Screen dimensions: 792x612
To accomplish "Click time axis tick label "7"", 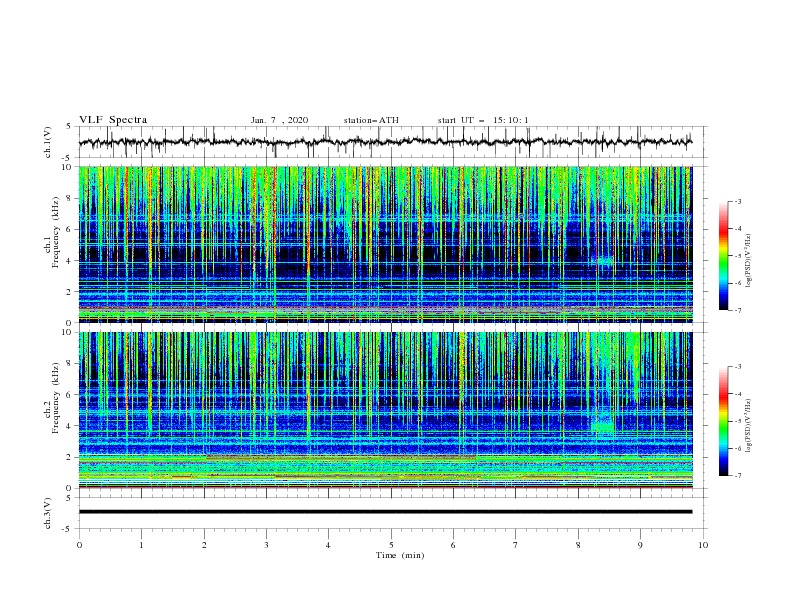I will (x=516, y=545).
